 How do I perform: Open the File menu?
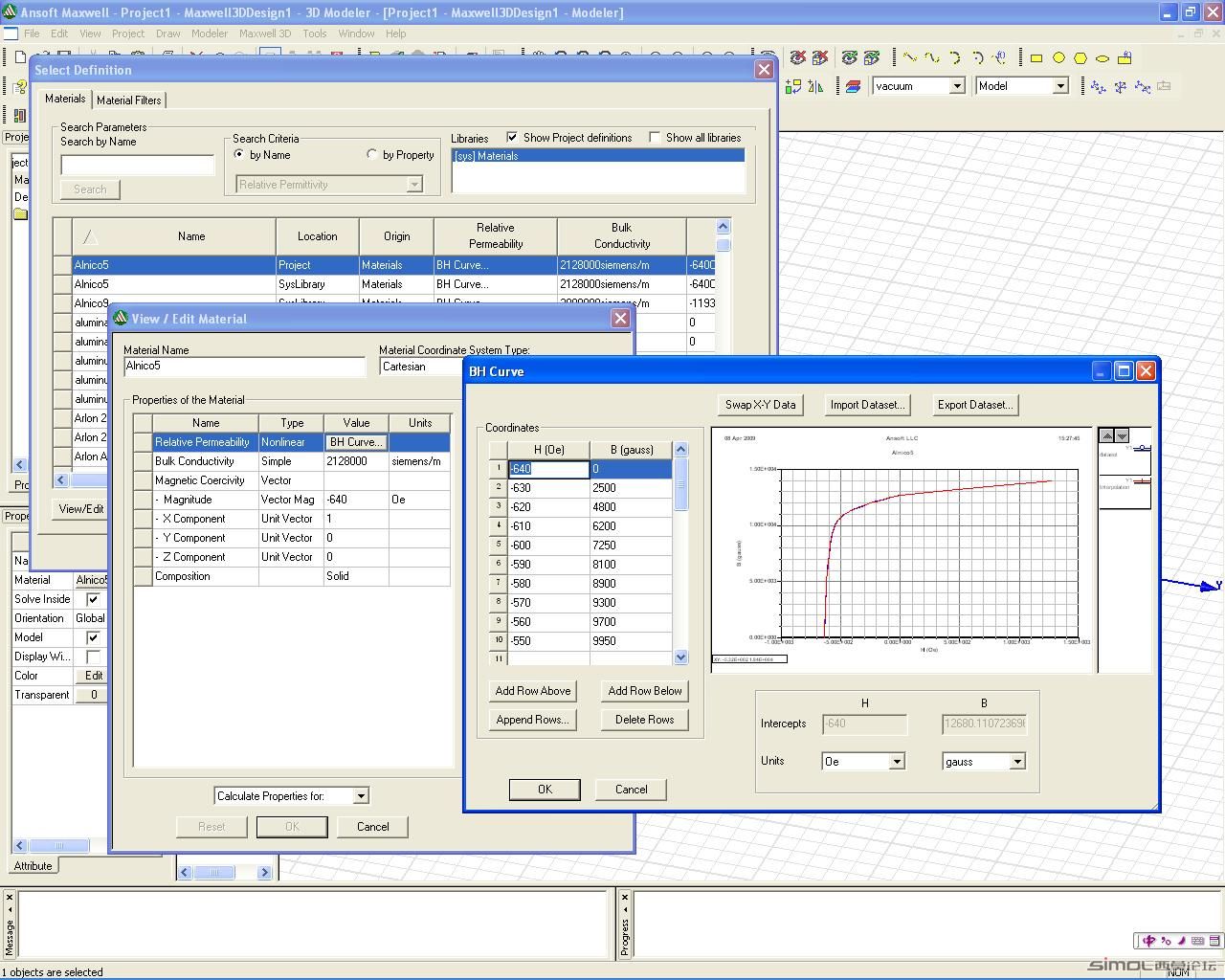[32, 33]
